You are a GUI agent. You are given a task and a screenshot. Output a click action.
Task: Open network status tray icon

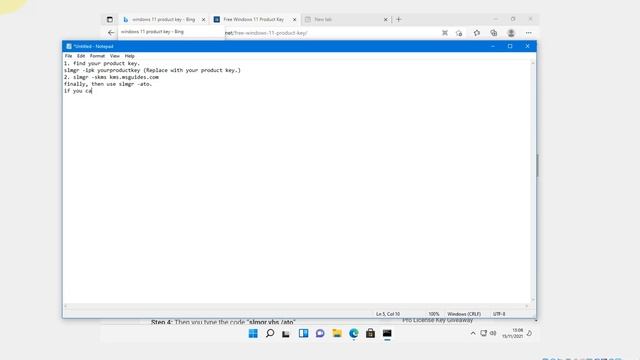click(x=484, y=333)
